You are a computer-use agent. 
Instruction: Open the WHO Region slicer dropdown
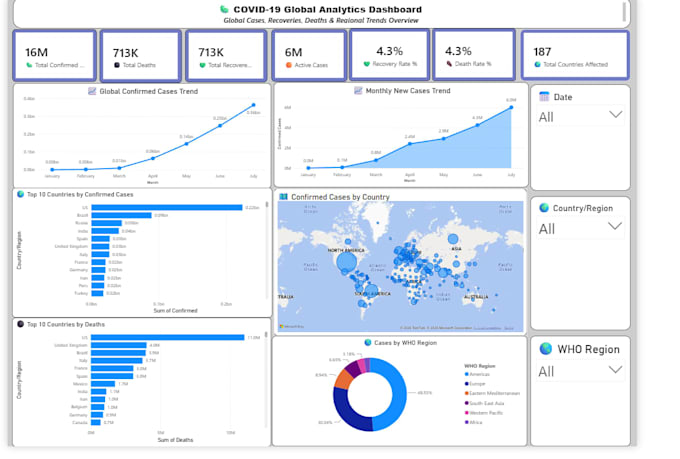pos(615,369)
